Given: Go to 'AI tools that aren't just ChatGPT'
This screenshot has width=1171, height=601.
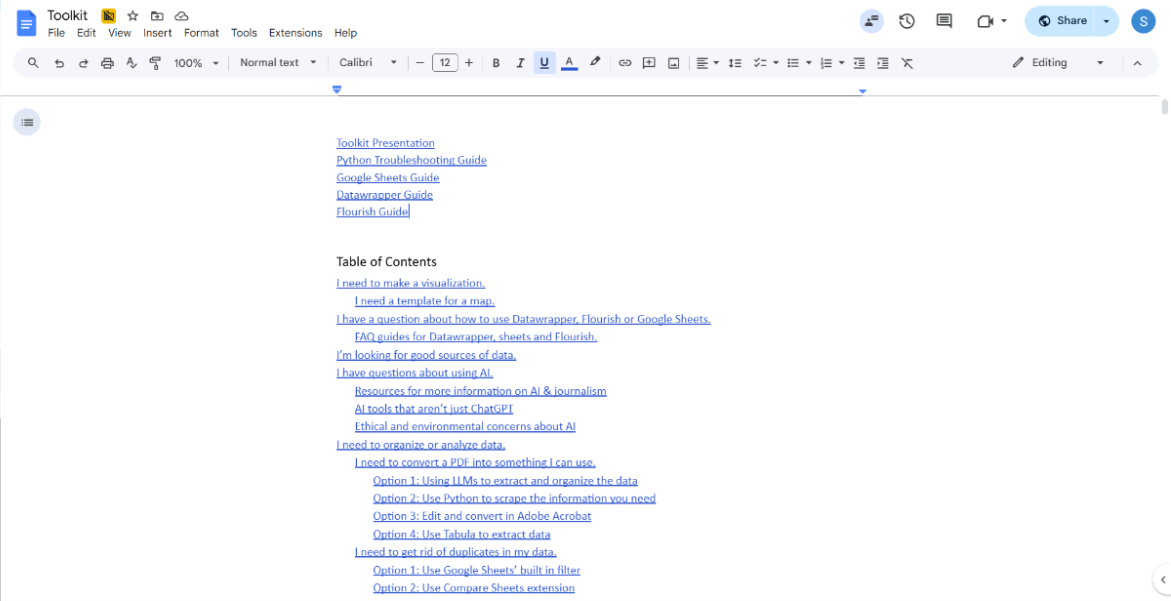Looking at the screenshot, I should (x=434, y=408).
